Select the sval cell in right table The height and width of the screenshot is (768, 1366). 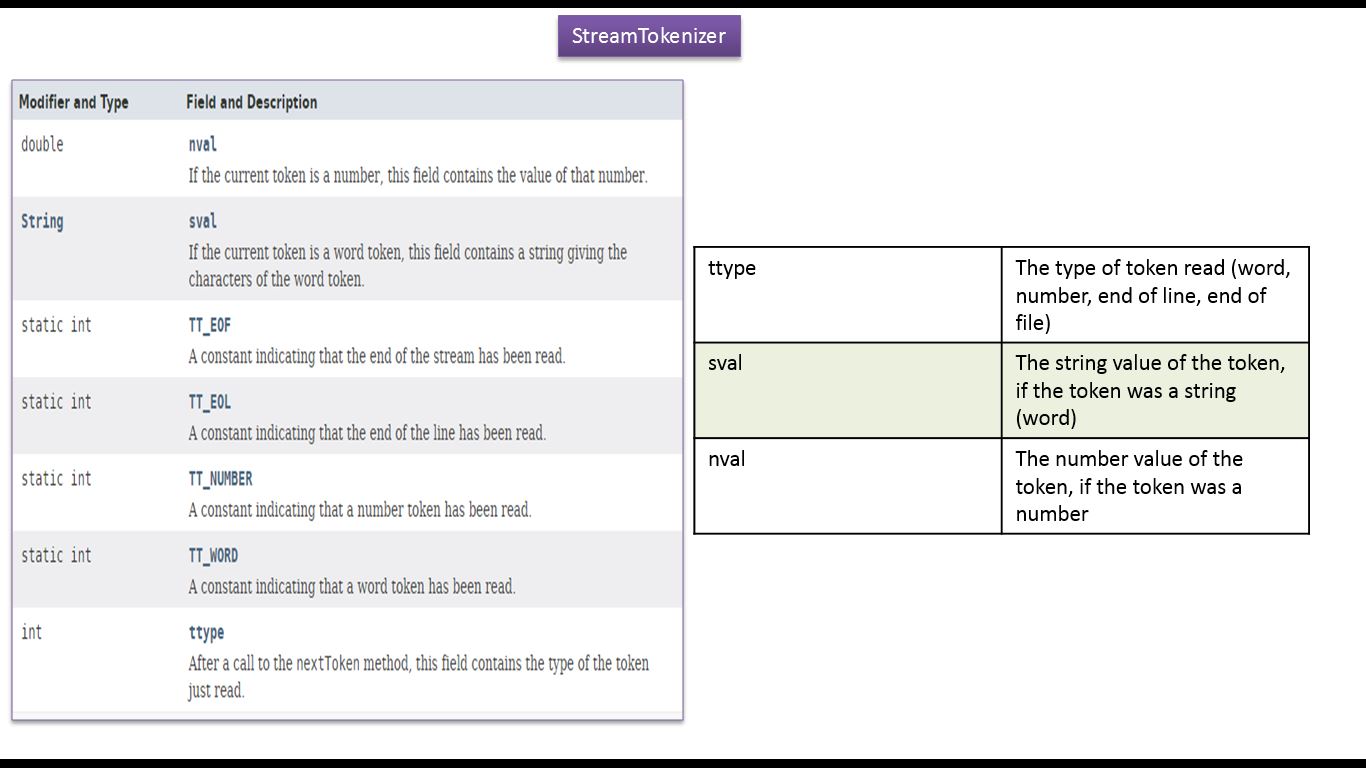tap(847, 390)
